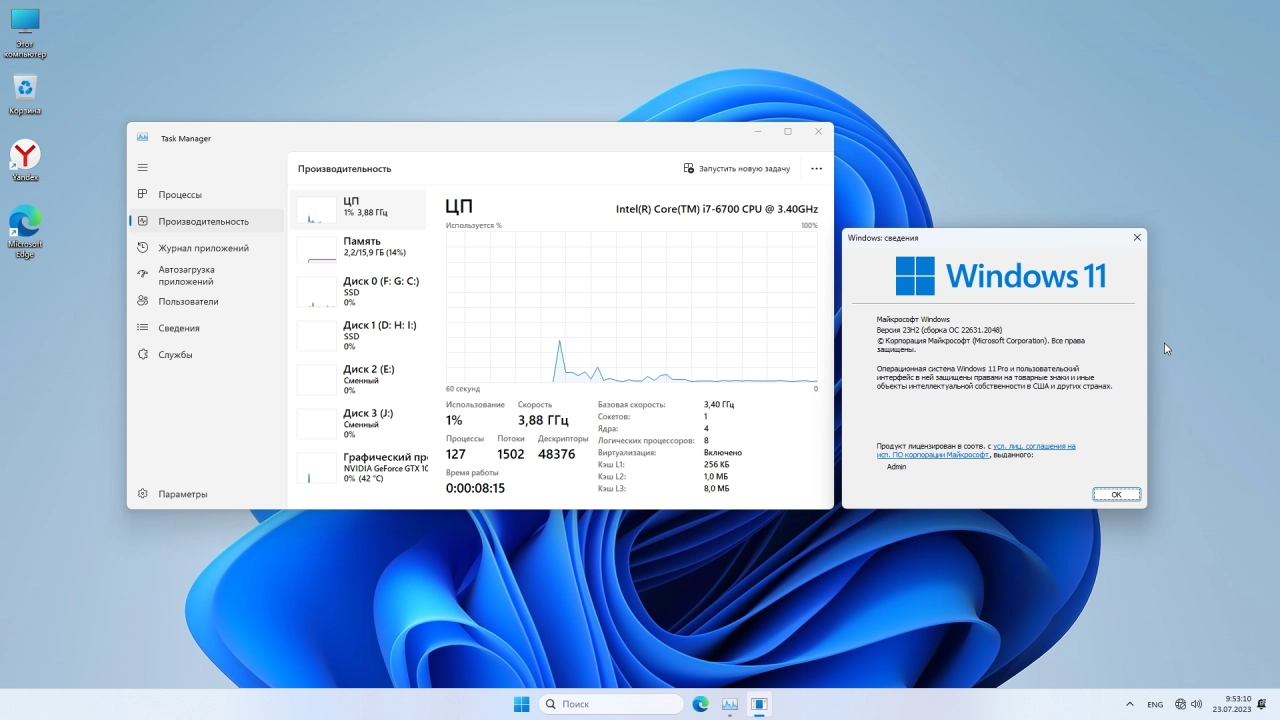
Task: Select Диск 3 (J:) removable item
Action: [x=358, y=424]
